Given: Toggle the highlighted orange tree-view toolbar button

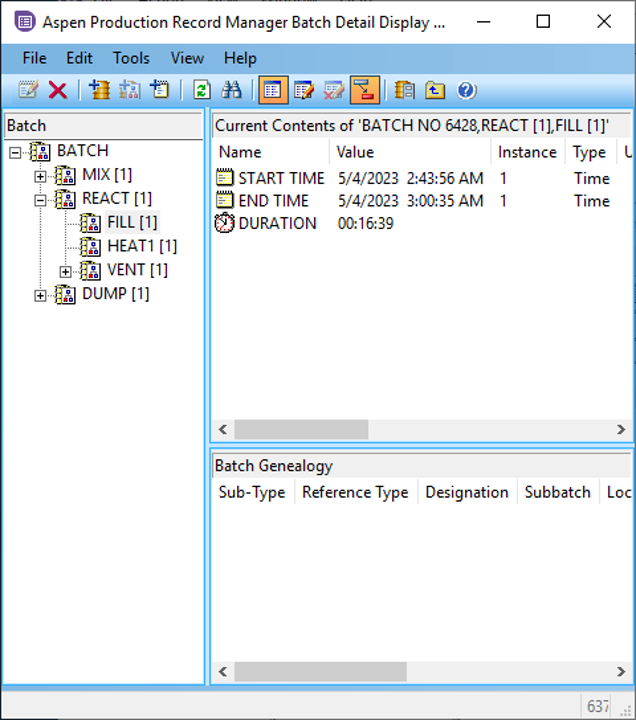Looking at the screenshot, I should (365, 91).
